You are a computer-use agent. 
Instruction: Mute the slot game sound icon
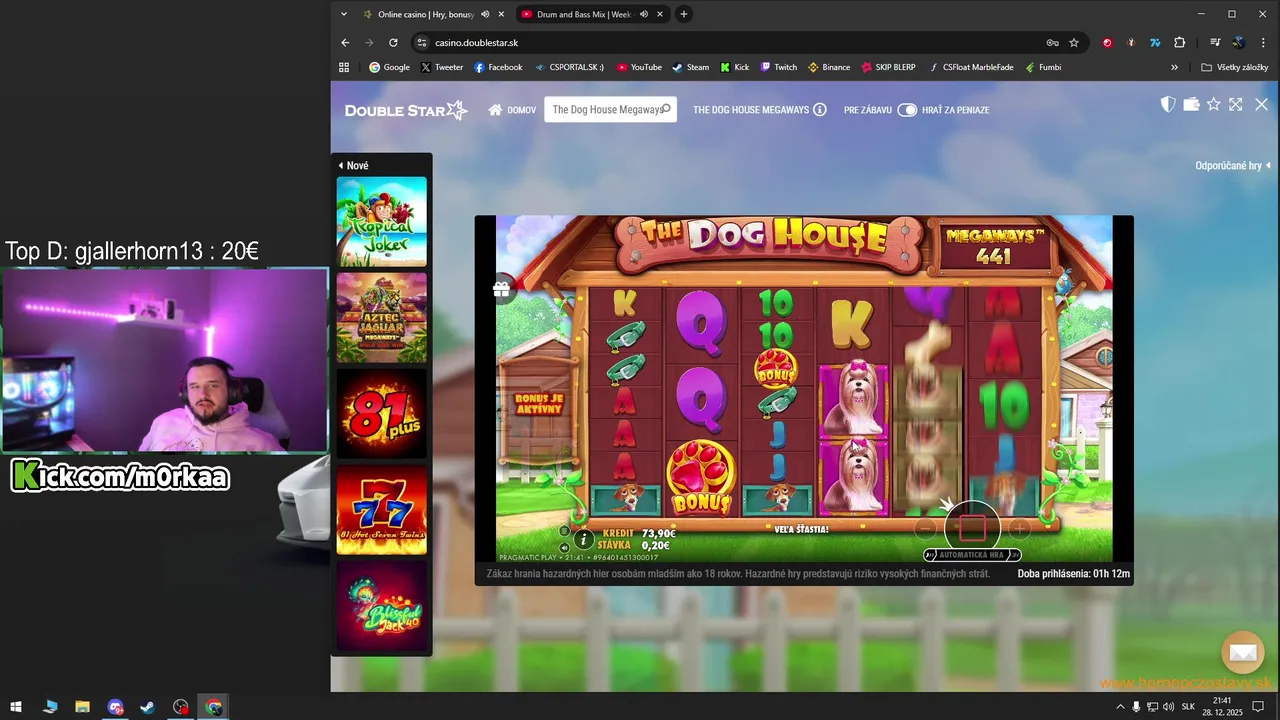tap(564, 547)
